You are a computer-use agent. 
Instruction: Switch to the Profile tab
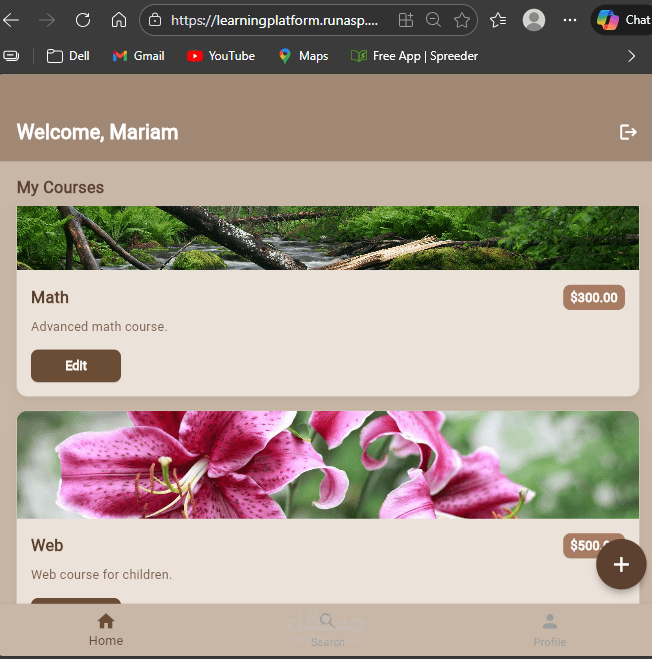549,630
